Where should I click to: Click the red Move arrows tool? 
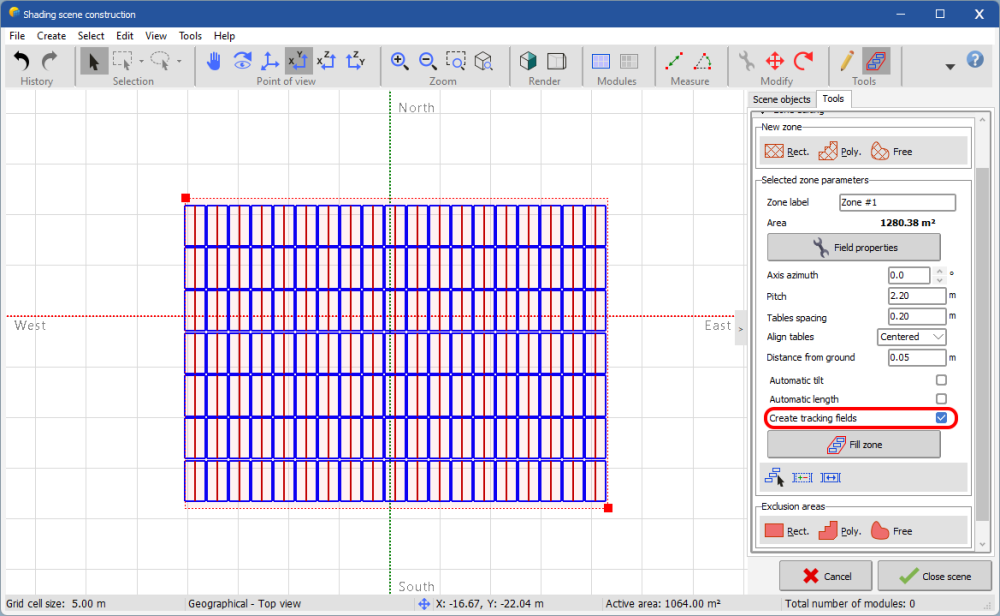pos(774,61)
